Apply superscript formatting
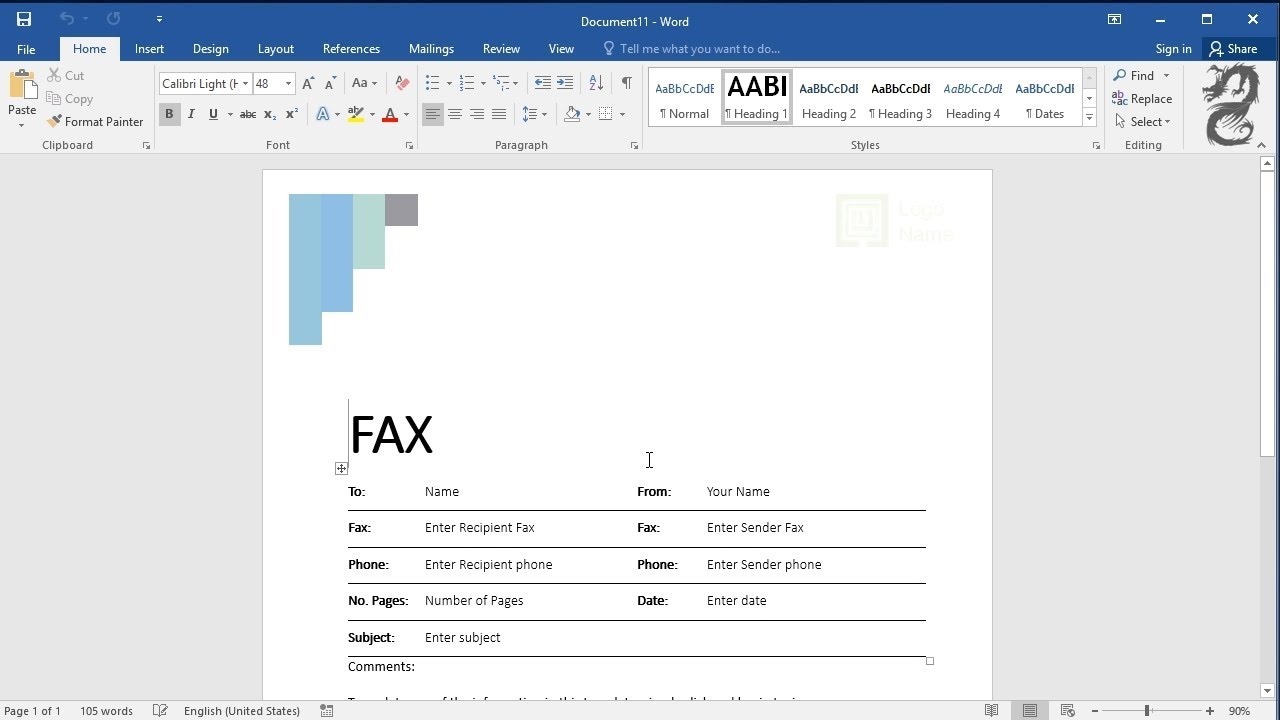Viewport: 1280px width, 720px height. [292, 114]
